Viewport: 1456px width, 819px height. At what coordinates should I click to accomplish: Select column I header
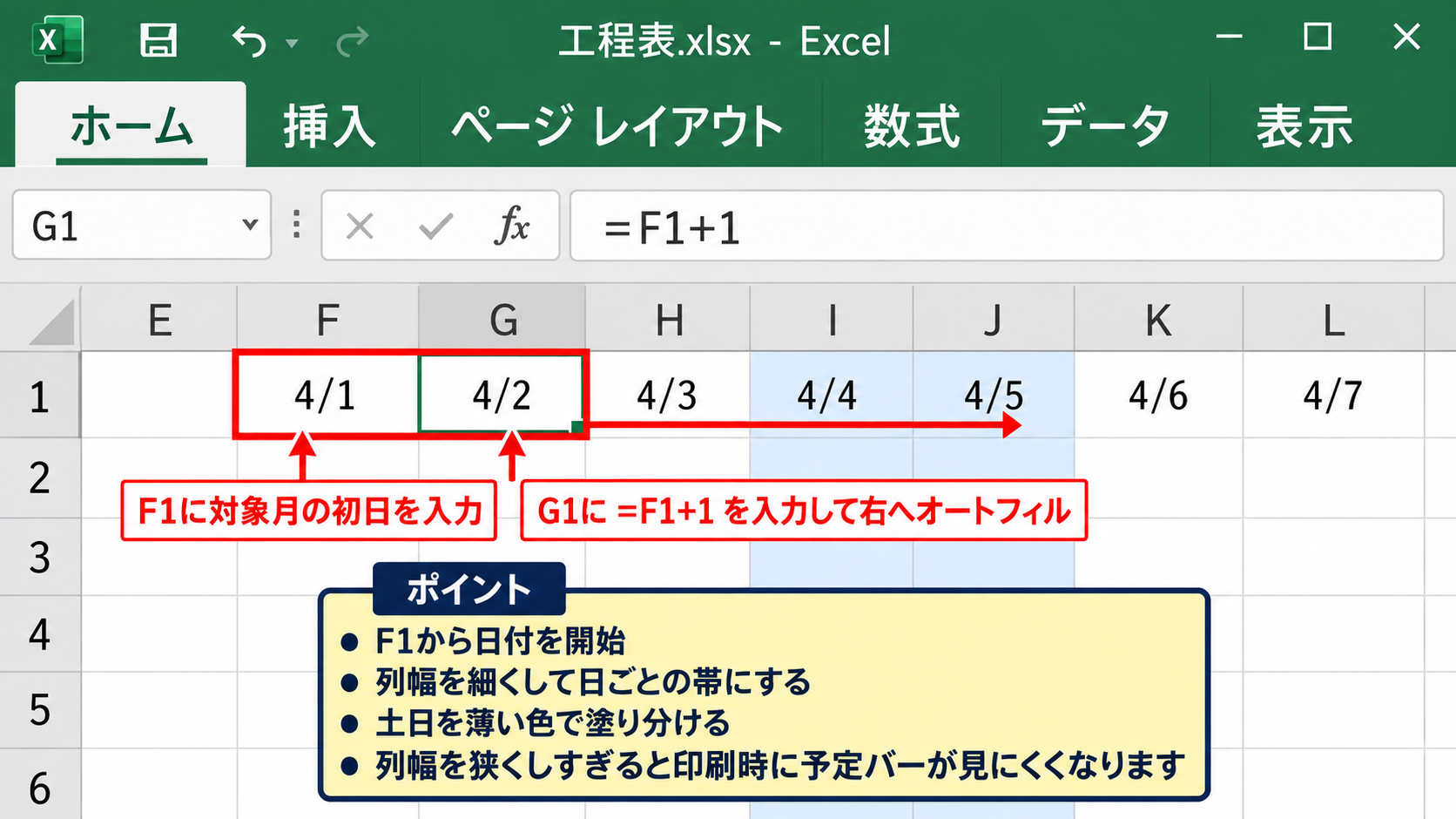click(832, 320)
